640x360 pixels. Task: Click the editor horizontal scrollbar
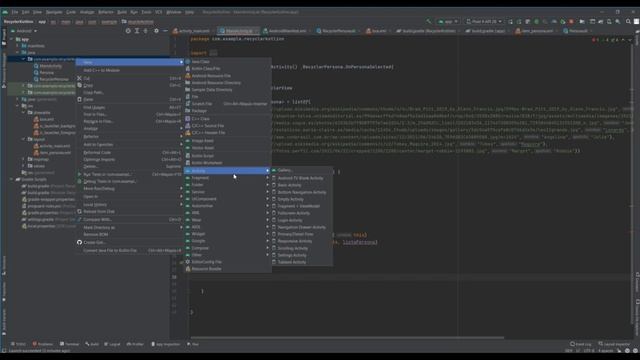[x=347, y=338]
